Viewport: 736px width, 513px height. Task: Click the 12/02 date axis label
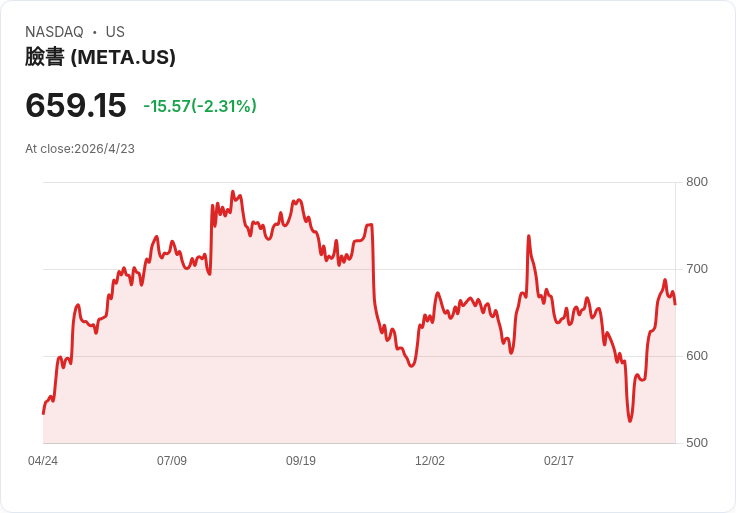click(x=430, y=461)
